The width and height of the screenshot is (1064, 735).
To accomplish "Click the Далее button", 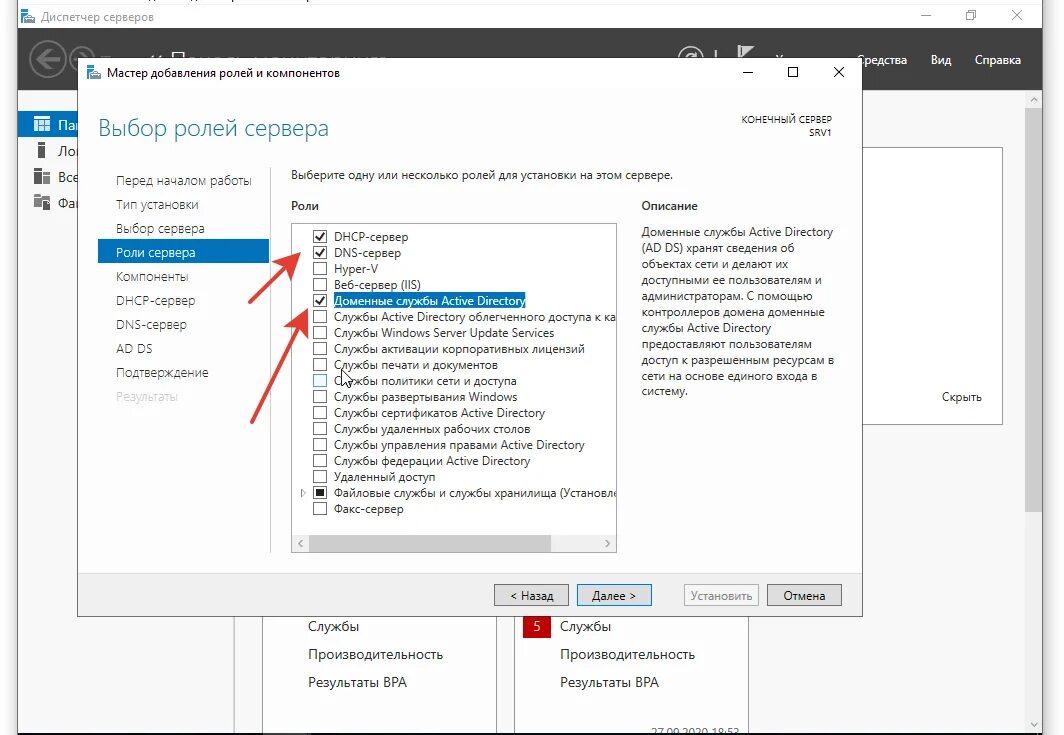I will pyautogui.click(x=614, y=595).
